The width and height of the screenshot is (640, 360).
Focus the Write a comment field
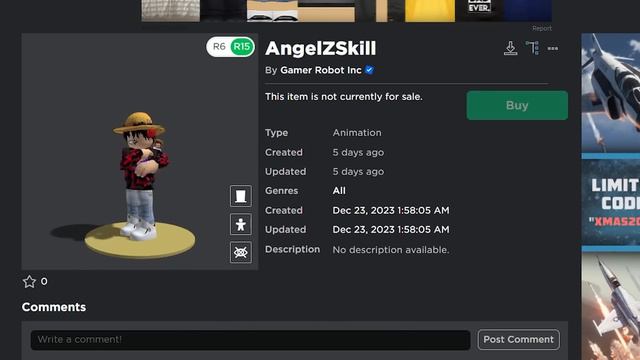(250, 340)
